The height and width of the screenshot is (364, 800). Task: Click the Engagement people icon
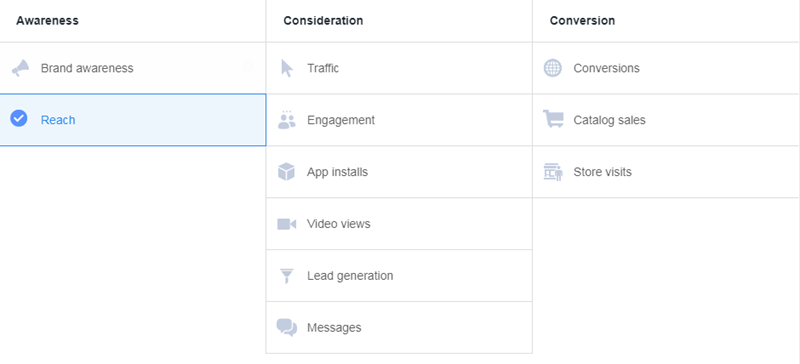287,120
